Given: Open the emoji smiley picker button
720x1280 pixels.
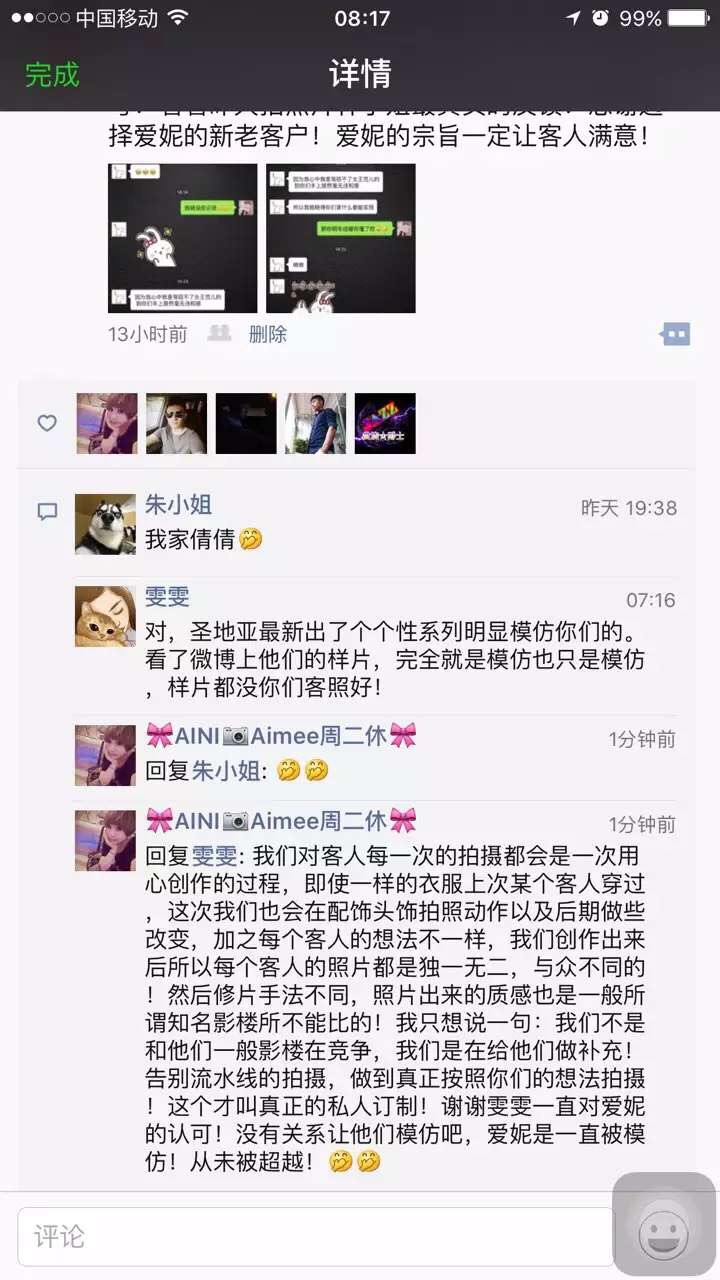Looking at the screenshot, I should click(x=663, y=1237).
